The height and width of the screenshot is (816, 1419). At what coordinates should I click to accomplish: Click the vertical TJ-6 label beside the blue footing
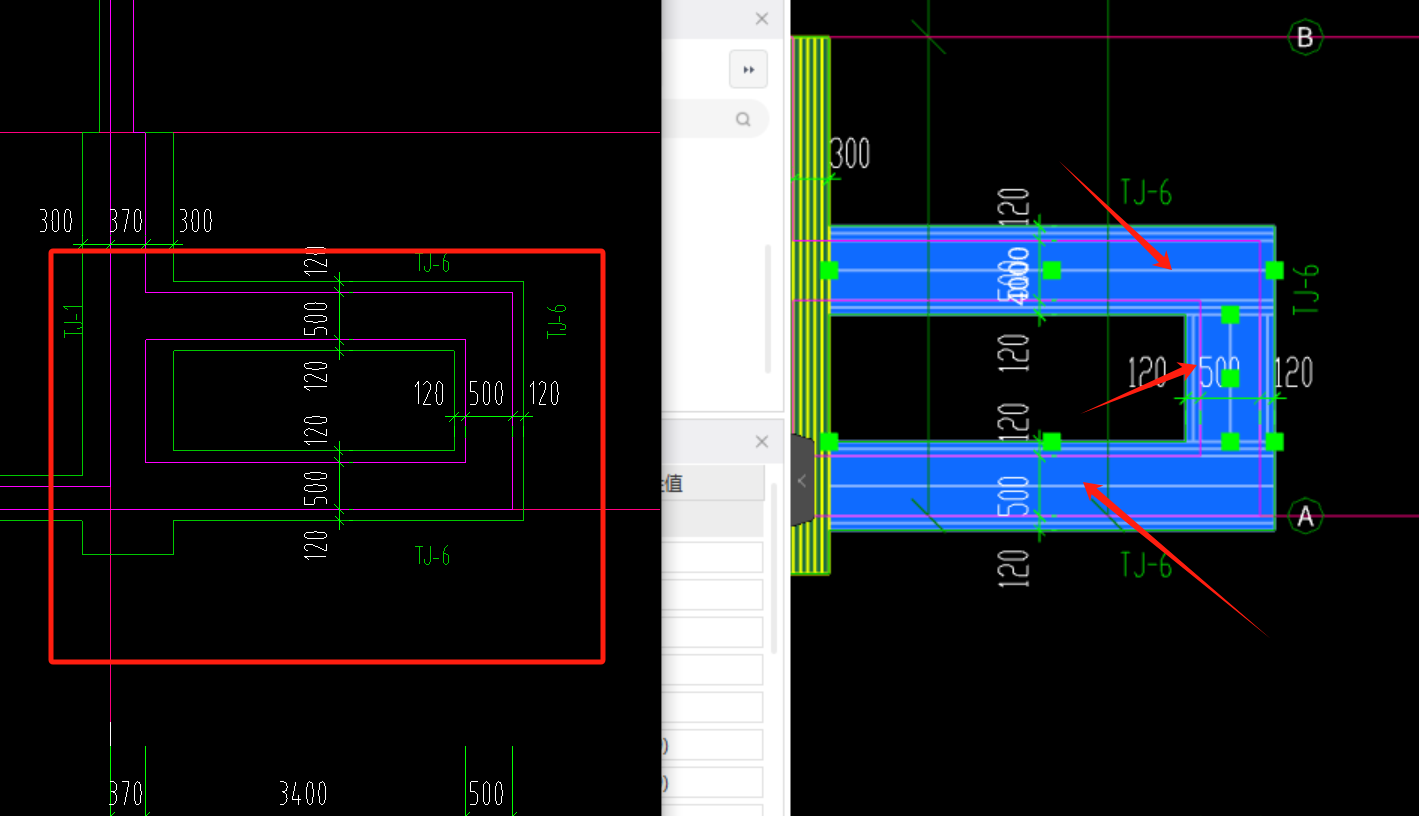click(x=1307, y=290)
